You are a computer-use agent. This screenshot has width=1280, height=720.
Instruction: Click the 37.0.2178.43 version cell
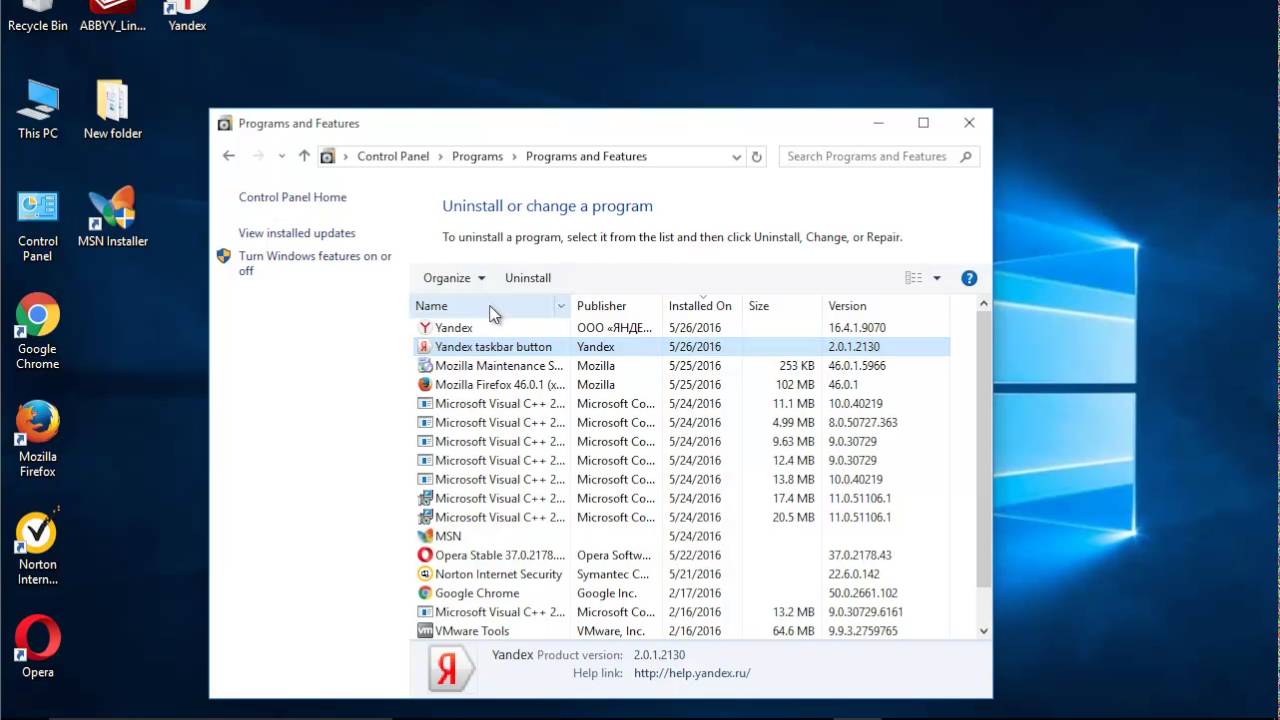point(860,555)
